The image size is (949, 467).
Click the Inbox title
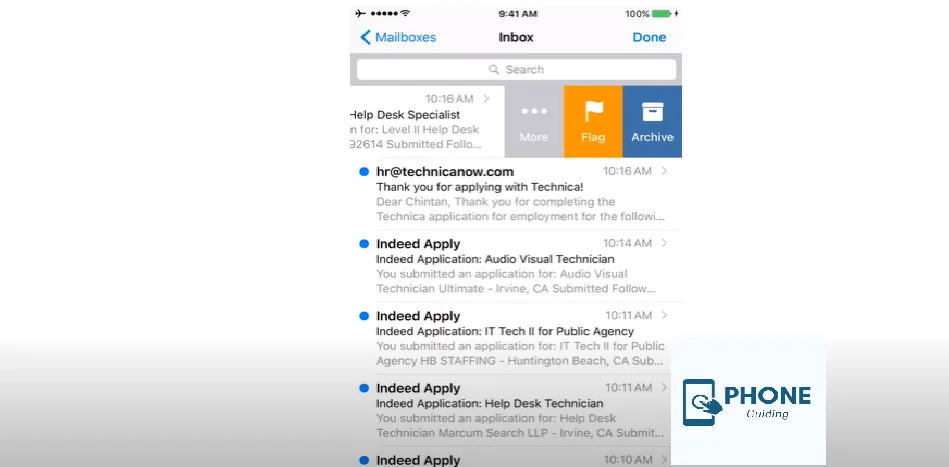tap(516, 37)
